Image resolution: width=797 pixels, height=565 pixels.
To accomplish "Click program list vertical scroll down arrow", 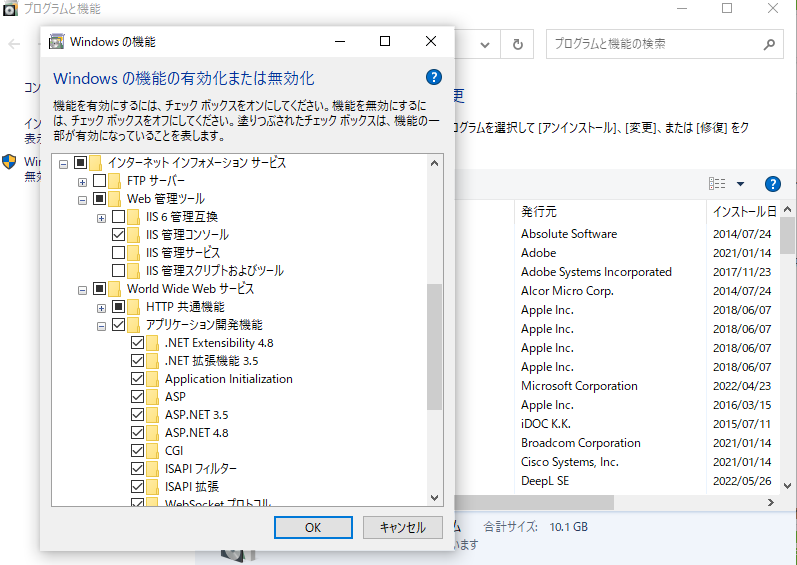I will tap(787, 485).
